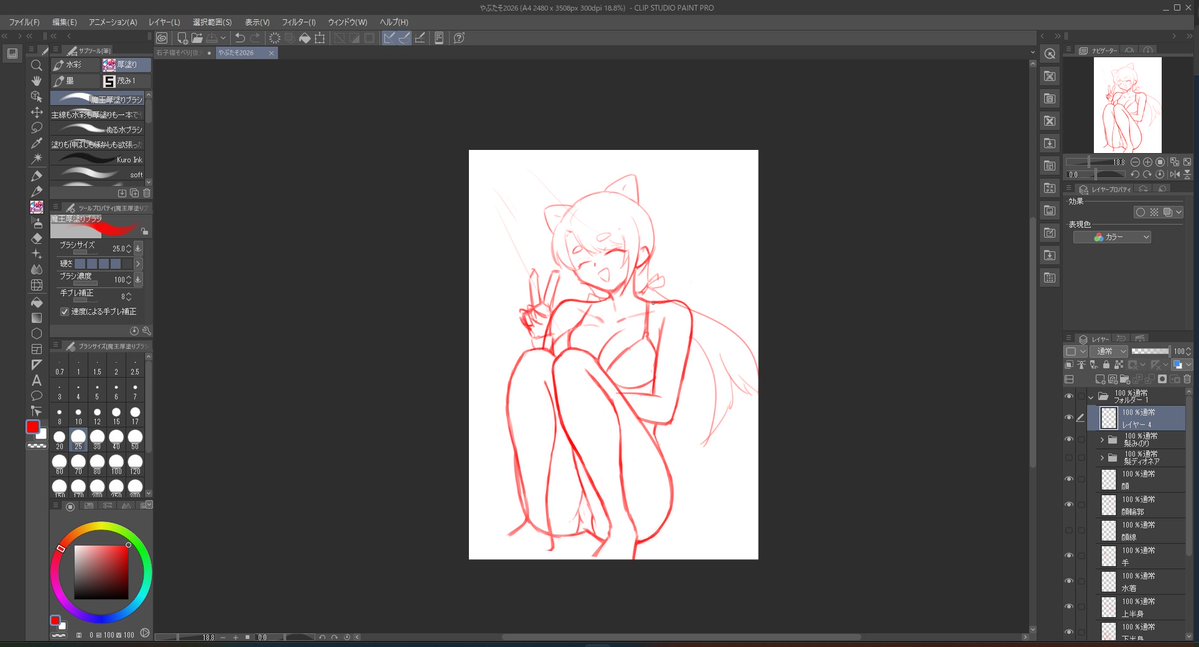Select the Text tool
Viewport: 1199px width, 647px height.
pyautogui.click(x=36, y=380)
